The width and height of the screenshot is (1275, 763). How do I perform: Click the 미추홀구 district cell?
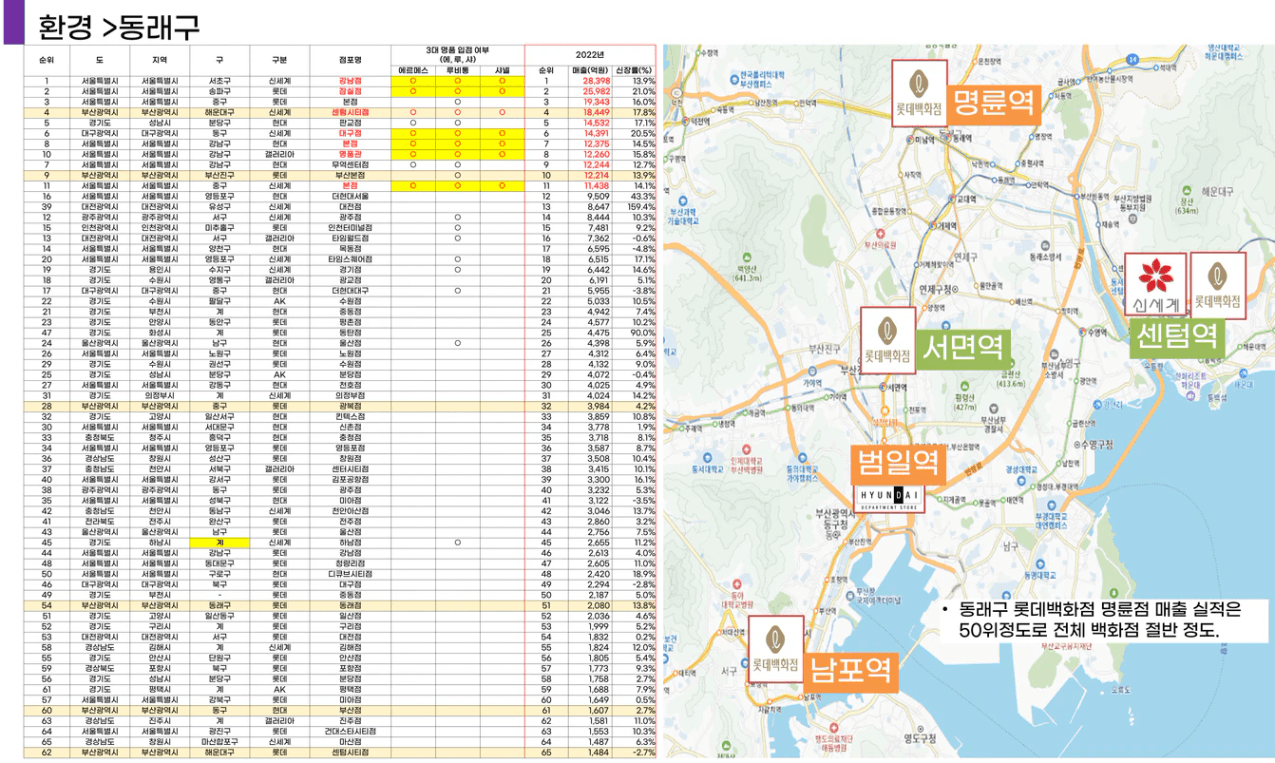(217, 227)
